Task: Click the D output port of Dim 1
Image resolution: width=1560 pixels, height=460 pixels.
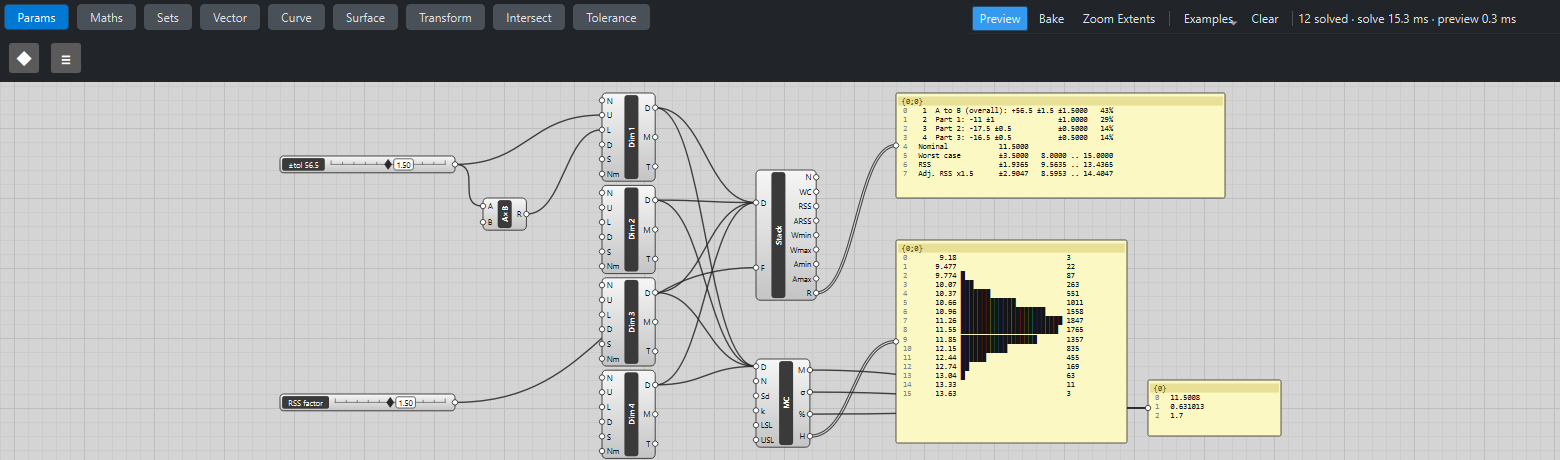Action: click(656, 108)
